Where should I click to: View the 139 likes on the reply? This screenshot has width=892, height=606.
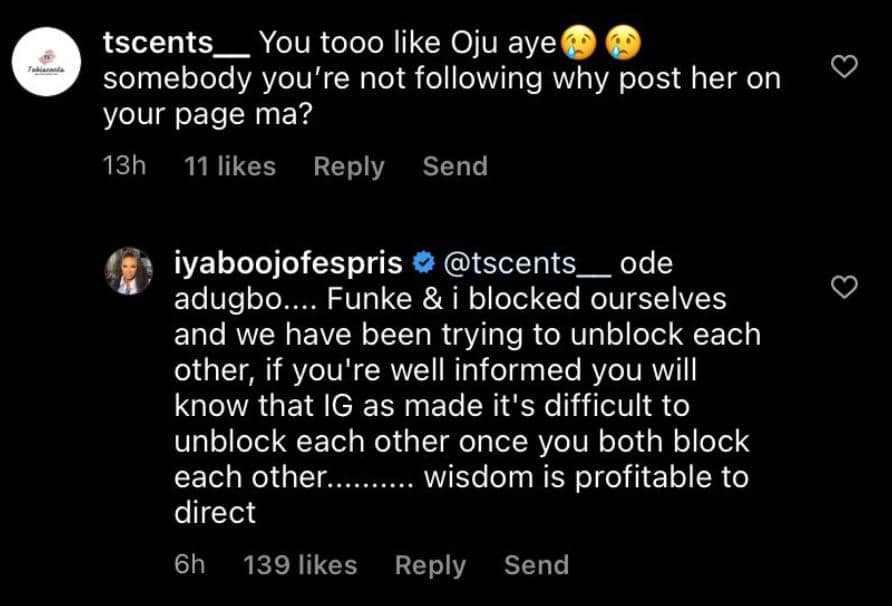300,565
